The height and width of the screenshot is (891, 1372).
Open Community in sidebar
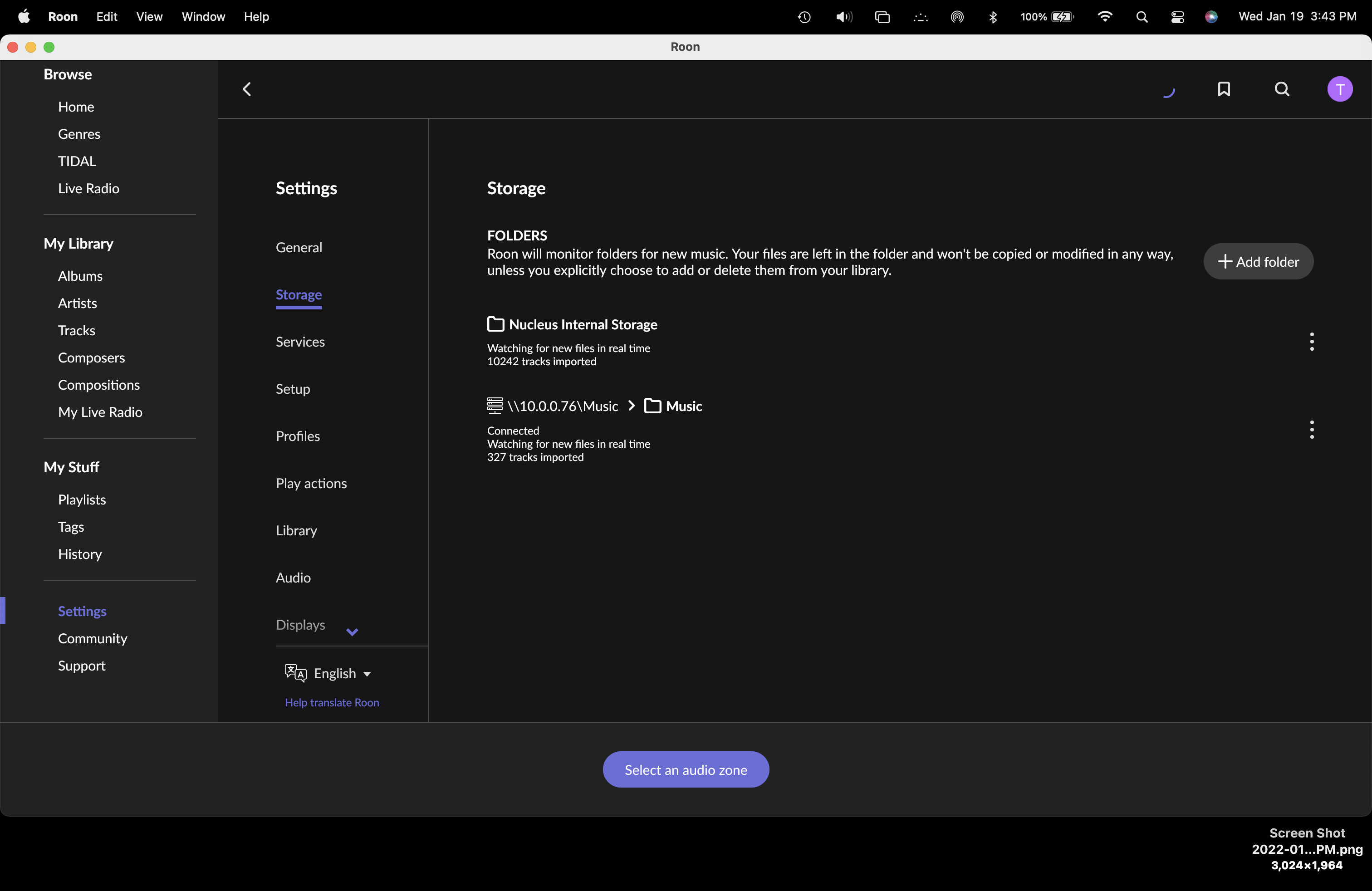click(92, 638)
